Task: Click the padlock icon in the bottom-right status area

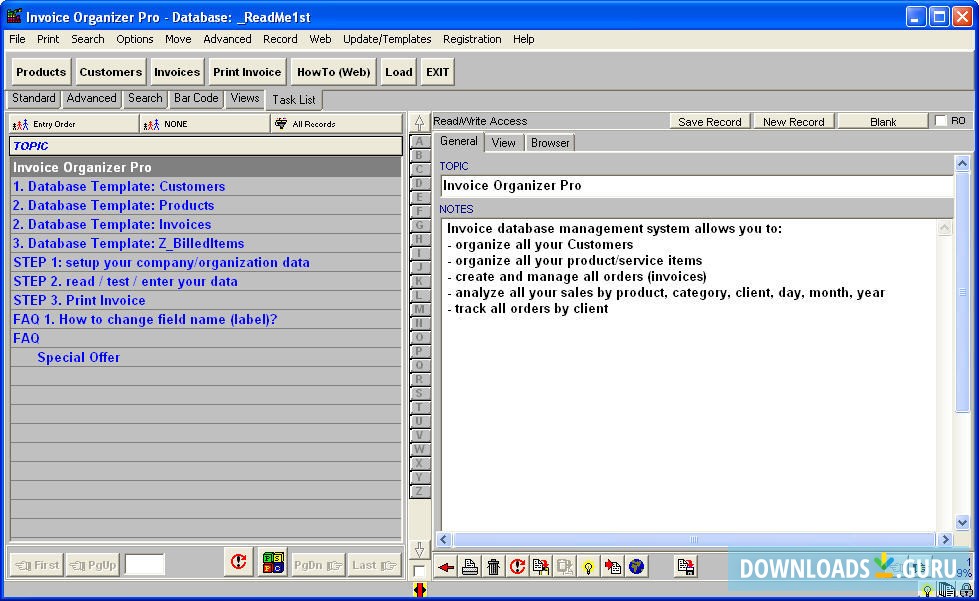Action: [967, 589]
